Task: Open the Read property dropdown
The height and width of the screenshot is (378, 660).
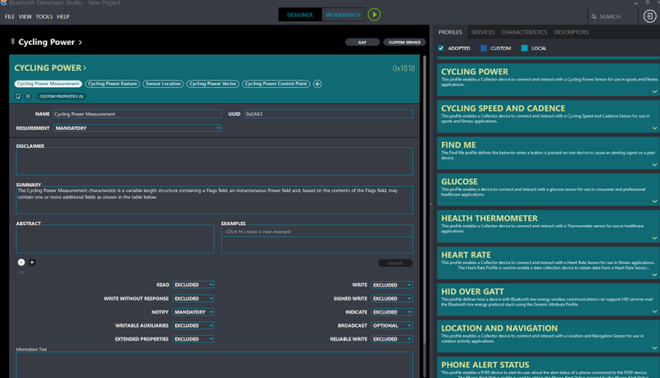Action: [193, 285]
